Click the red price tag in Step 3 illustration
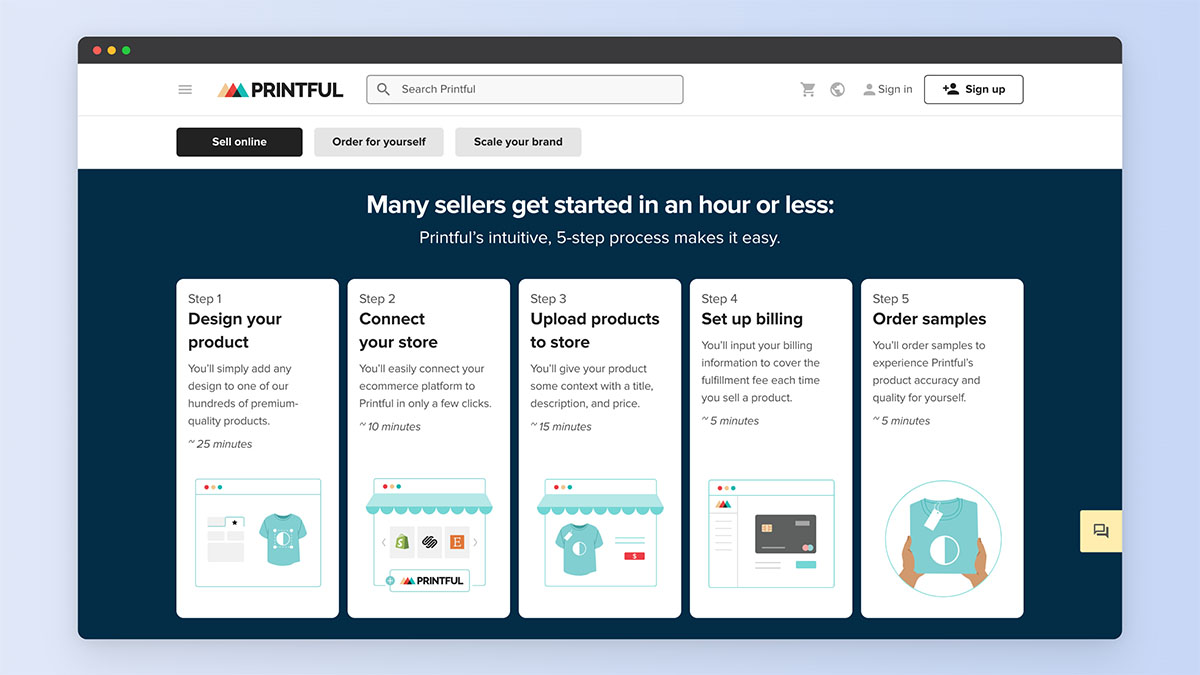This screenshot has height=675, width=1200. 633,555
